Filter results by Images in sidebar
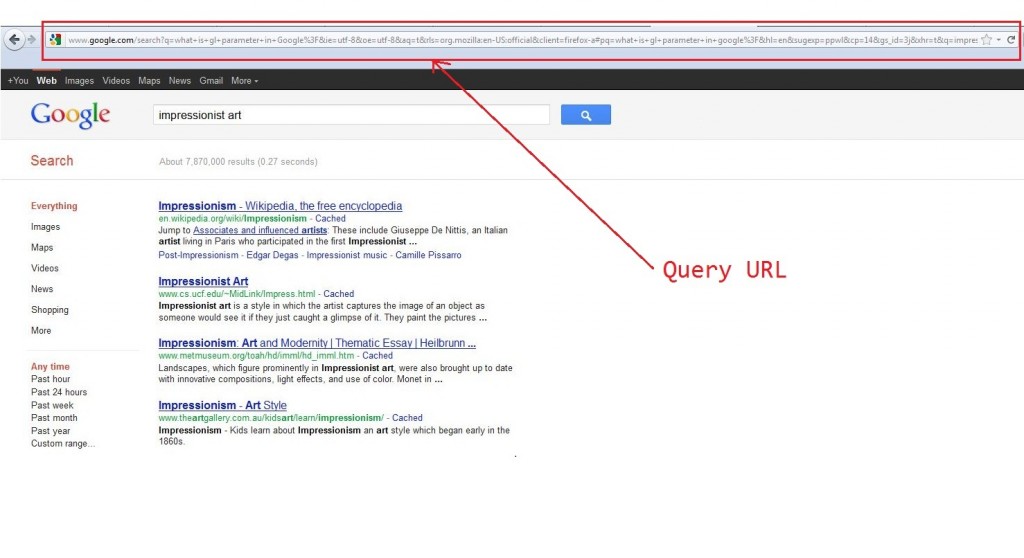The height and width of the screenshot is (558, 1024). click(45, 227)
